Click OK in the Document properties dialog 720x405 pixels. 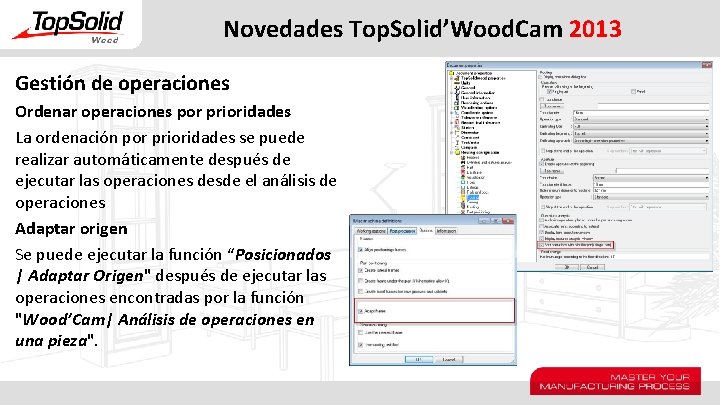(x=567, y=267)
